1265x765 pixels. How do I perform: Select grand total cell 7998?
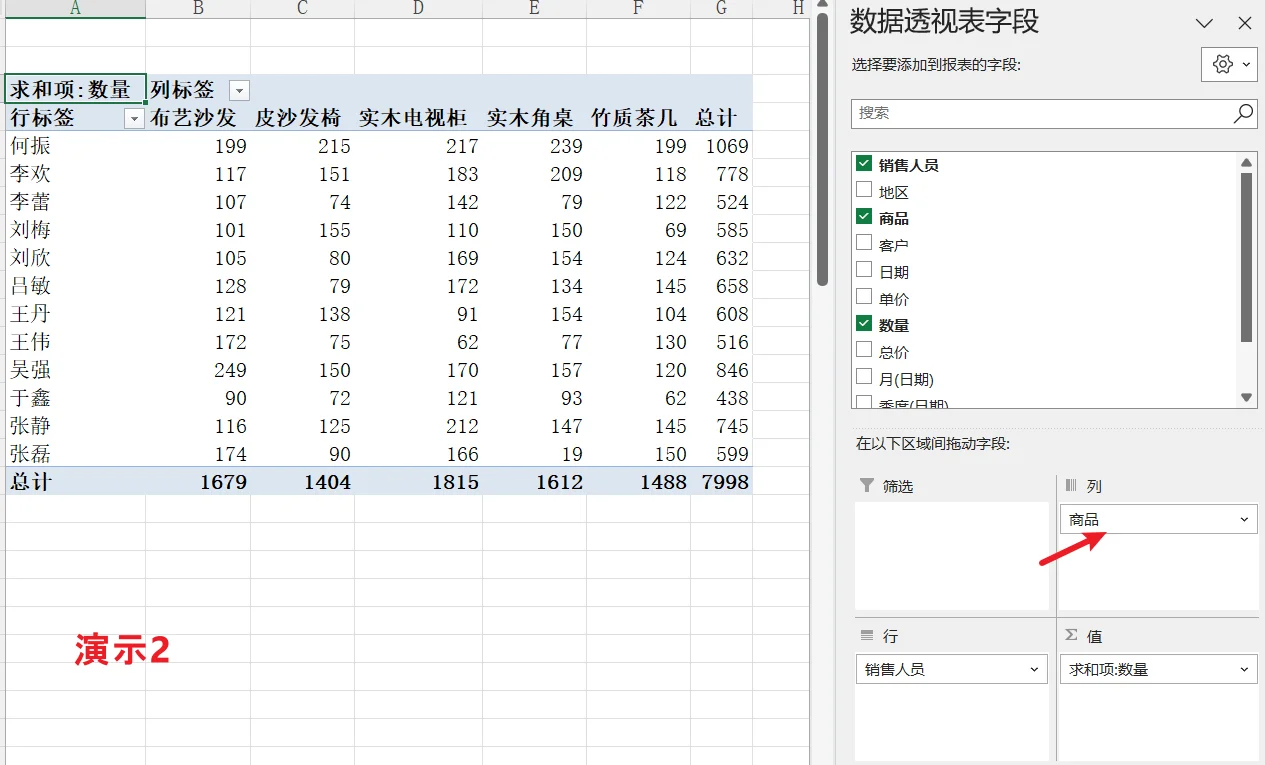click(x=721, y=482)
